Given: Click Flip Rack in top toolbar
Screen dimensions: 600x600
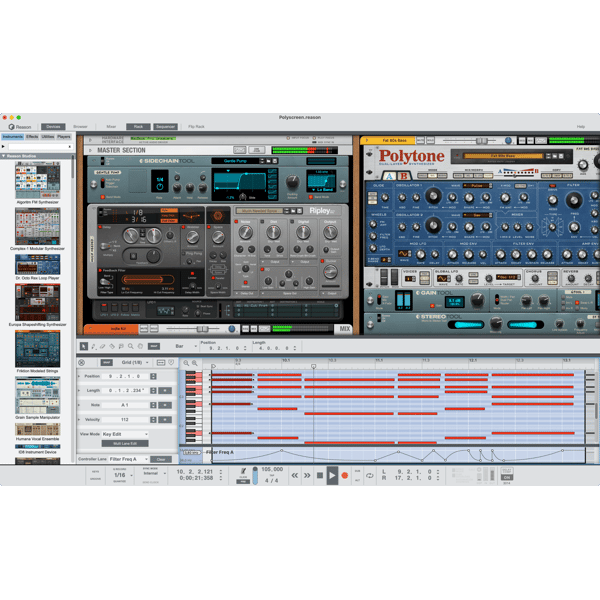Looking at the screenshot, I should (x=196, y=127).
